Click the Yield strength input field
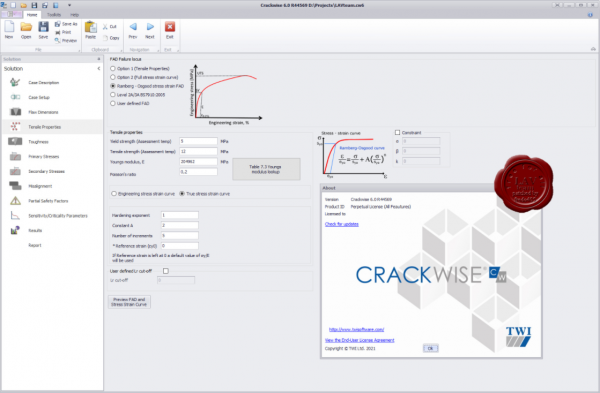The height and width of the screenshot is (393, 600). pos(198,141)
